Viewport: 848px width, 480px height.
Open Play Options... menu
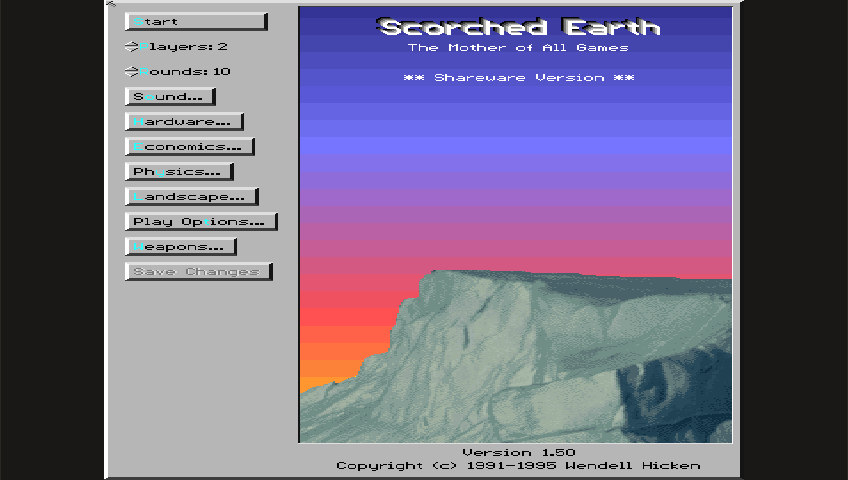click(201, 222)
